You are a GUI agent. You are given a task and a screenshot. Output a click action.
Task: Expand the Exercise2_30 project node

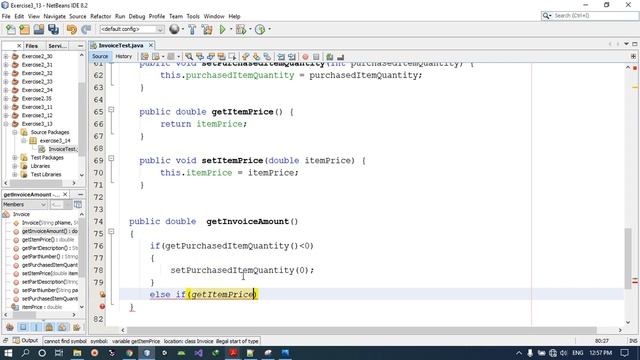6,56
